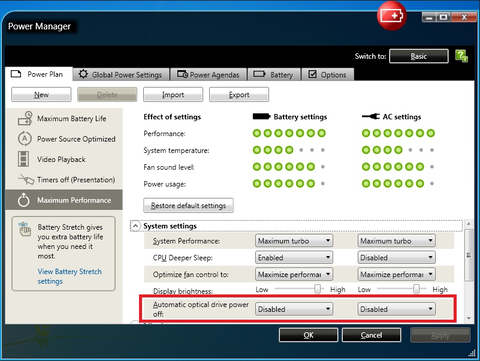Click the Cancel button

coord(371,335)
